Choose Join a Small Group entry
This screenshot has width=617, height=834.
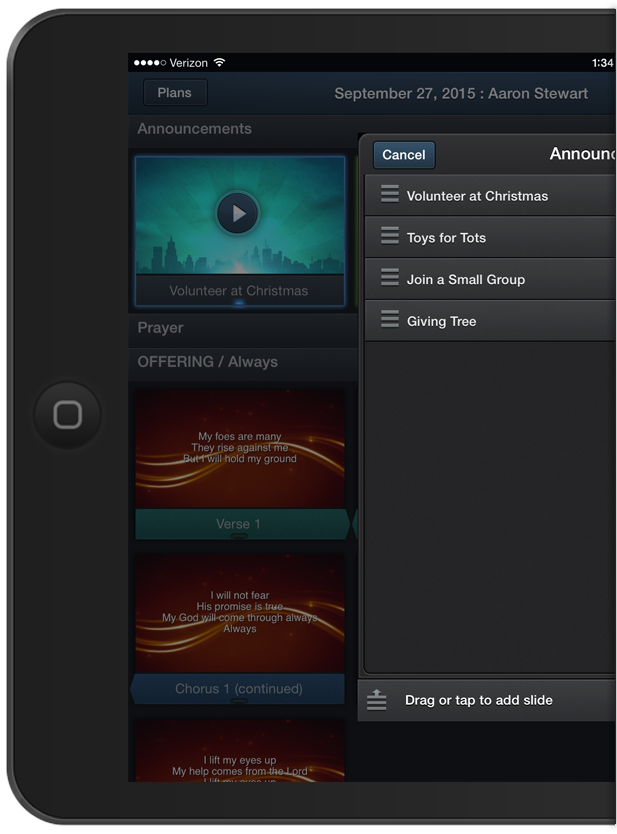pos(465,280)
